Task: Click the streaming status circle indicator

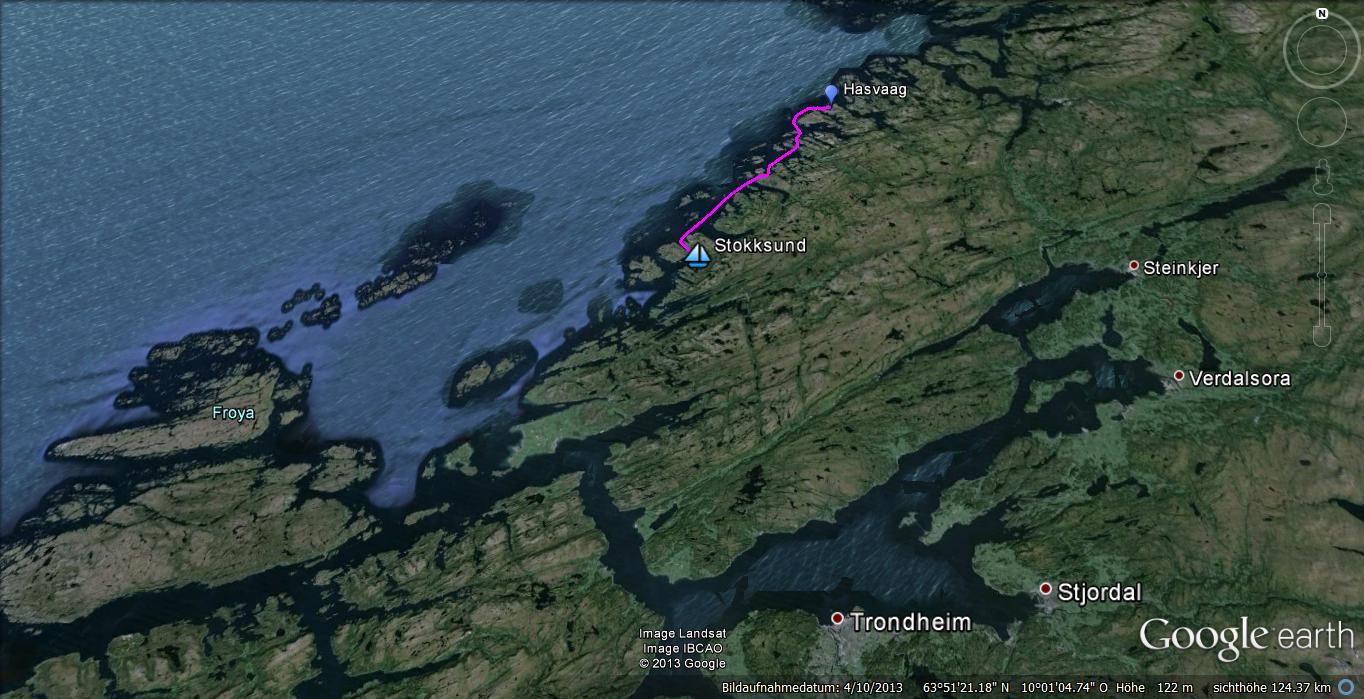Action: [x=1345, y=687]
